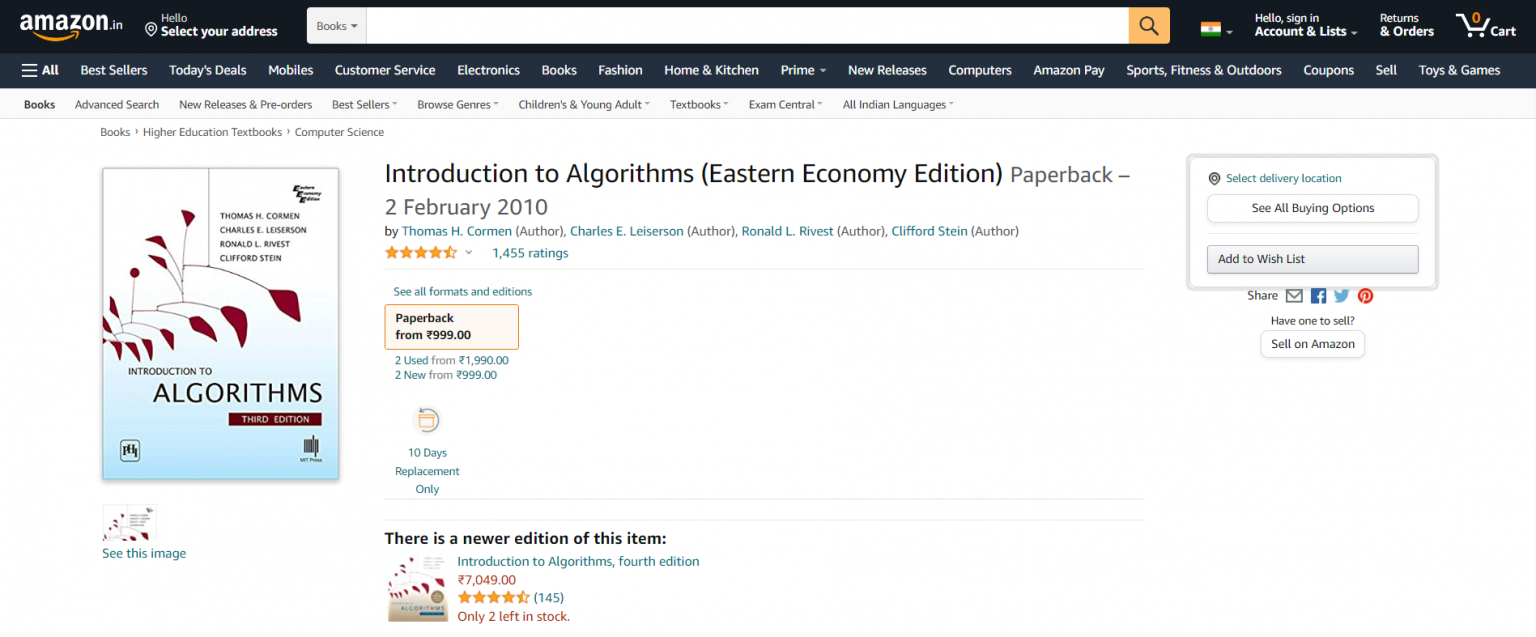Click the search magnifier button
1536x637 pixels.
pyautogui.click(x=1149, y=26)
